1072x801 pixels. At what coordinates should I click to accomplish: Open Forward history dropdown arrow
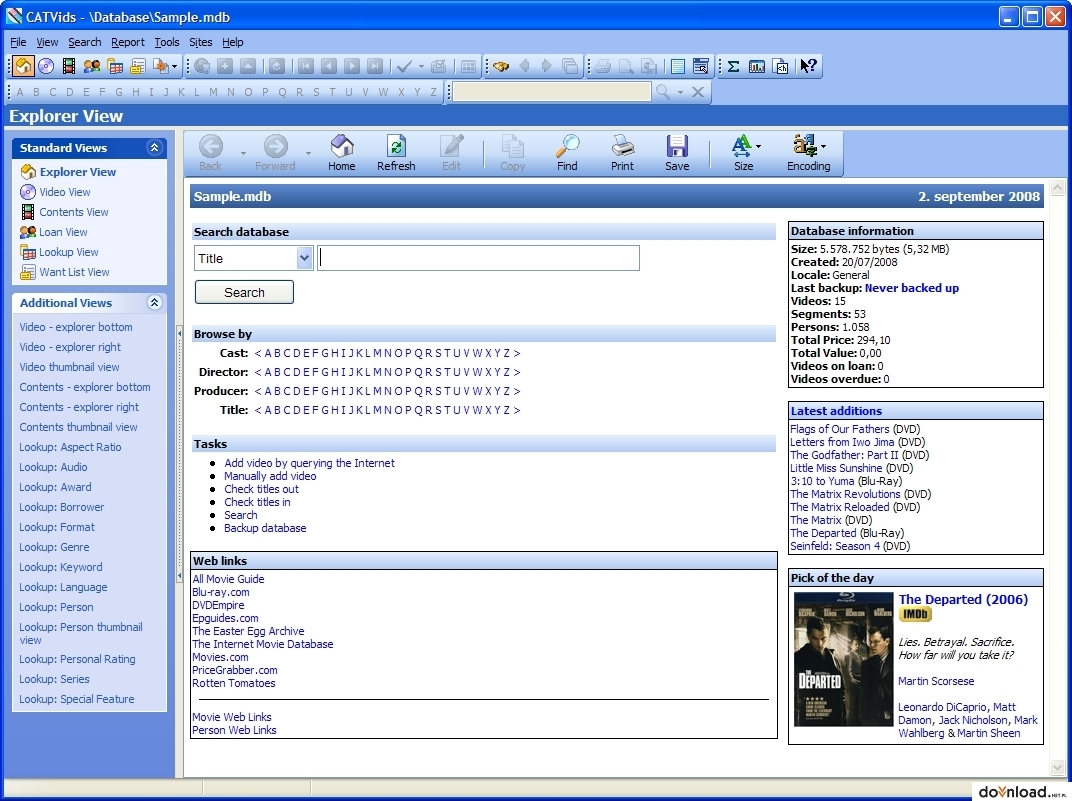pyautogui.click(x=308, y=153)
